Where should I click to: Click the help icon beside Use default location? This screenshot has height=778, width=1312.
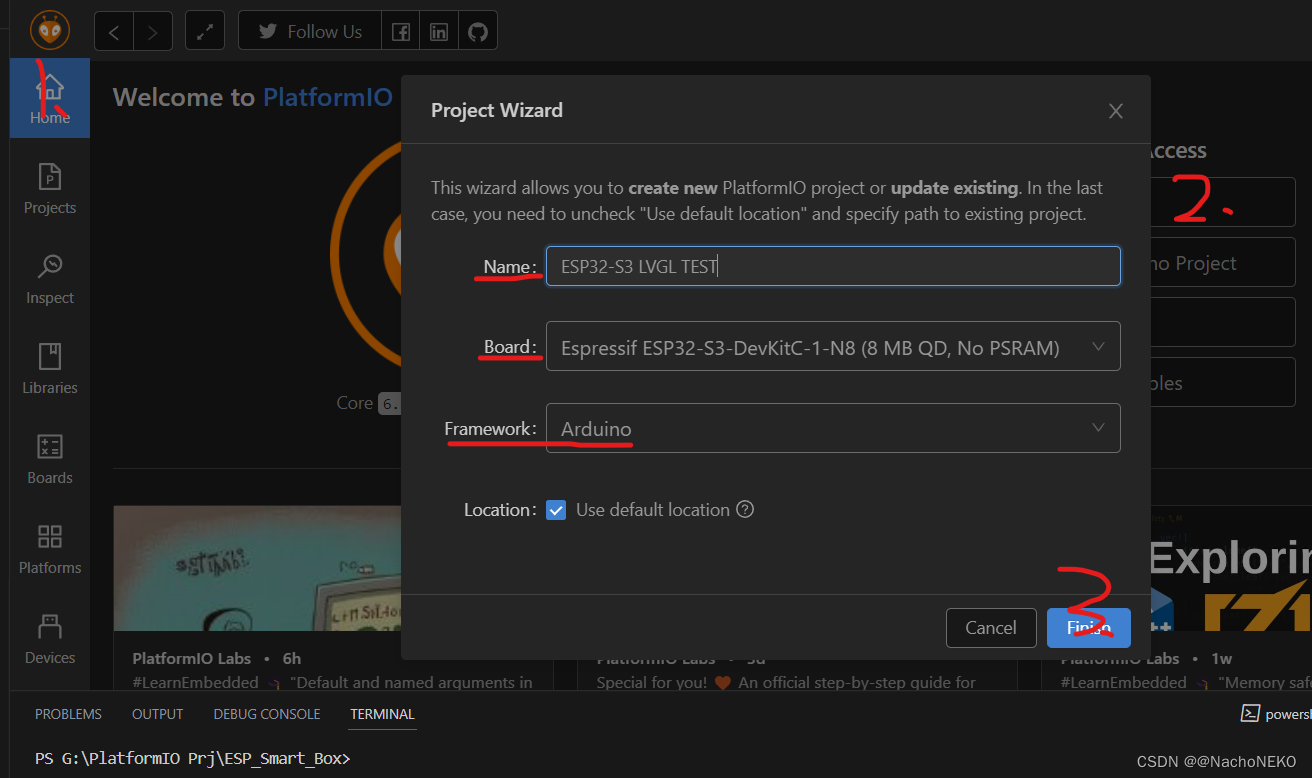pyautogui.click(x=745, y=509)
